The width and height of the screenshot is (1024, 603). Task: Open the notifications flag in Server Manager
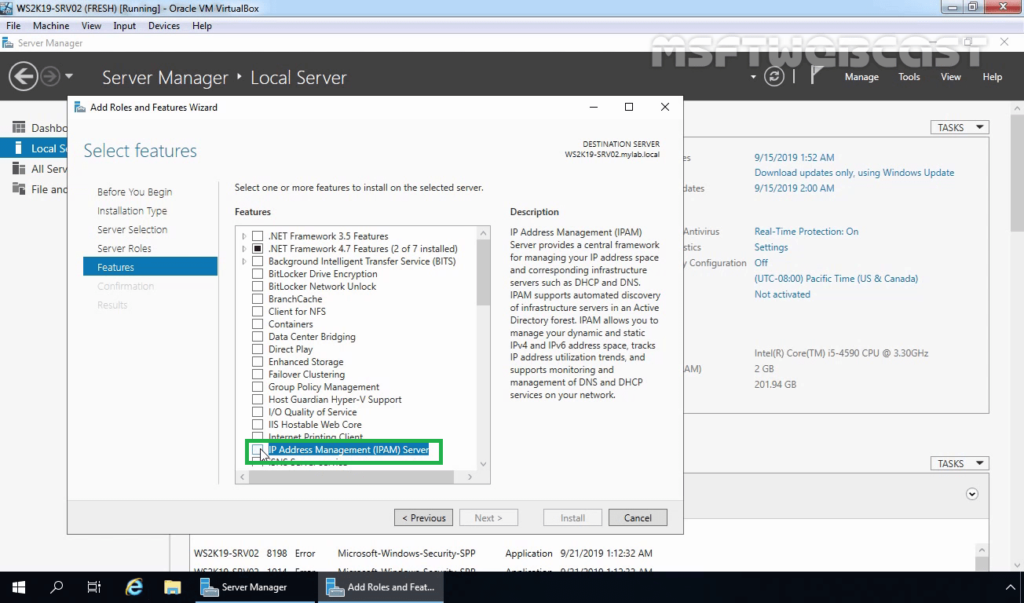point(816,76)
